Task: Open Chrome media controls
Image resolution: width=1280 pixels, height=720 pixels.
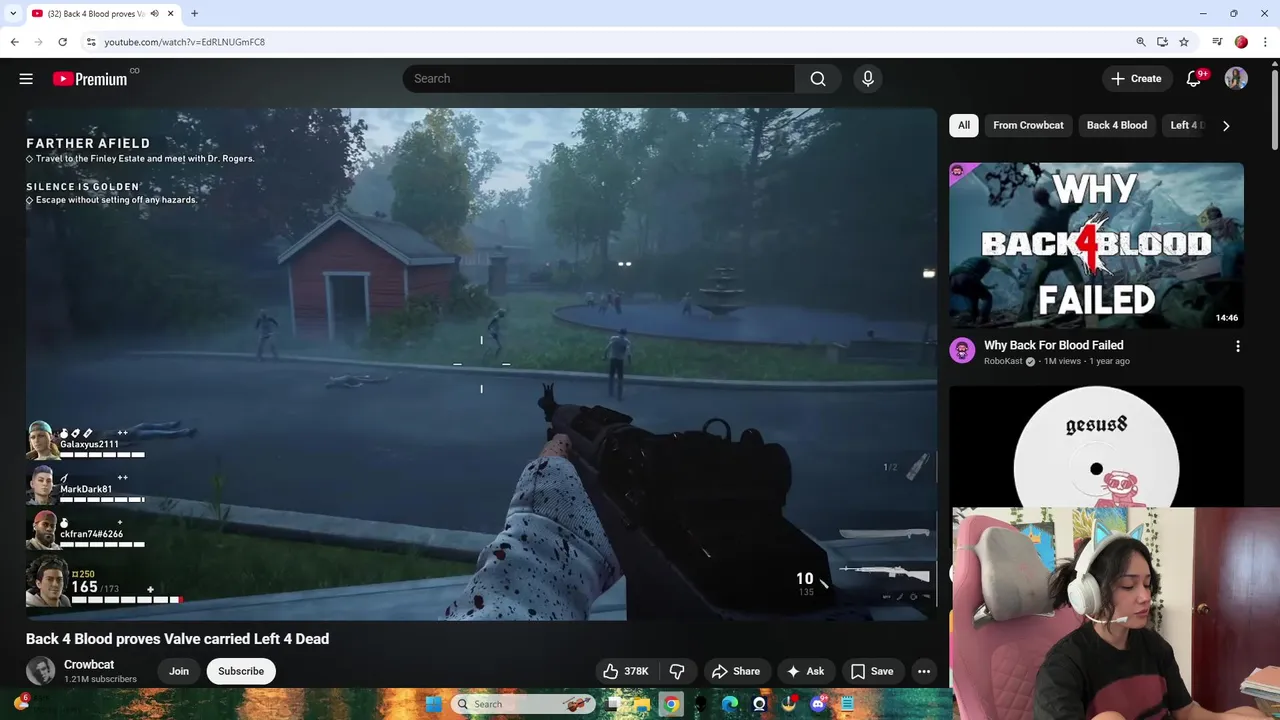Action: [x=1217, y=42]
